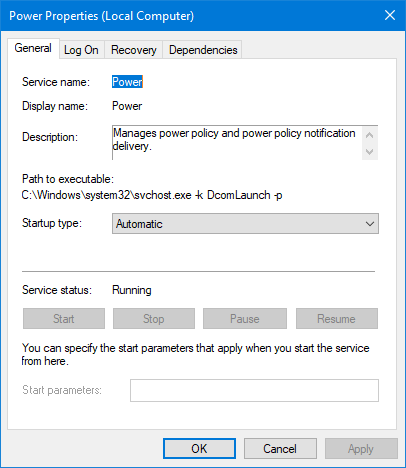Viewport: 406px width, 468px height.
Task: Close the Power Properties dialog window
Action: [390, 15]
